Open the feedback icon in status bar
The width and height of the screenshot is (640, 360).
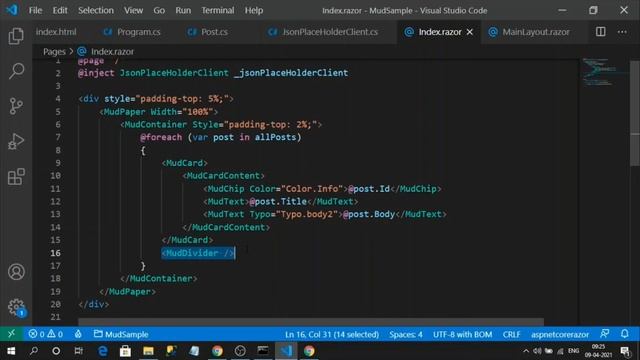click(604, 334)
